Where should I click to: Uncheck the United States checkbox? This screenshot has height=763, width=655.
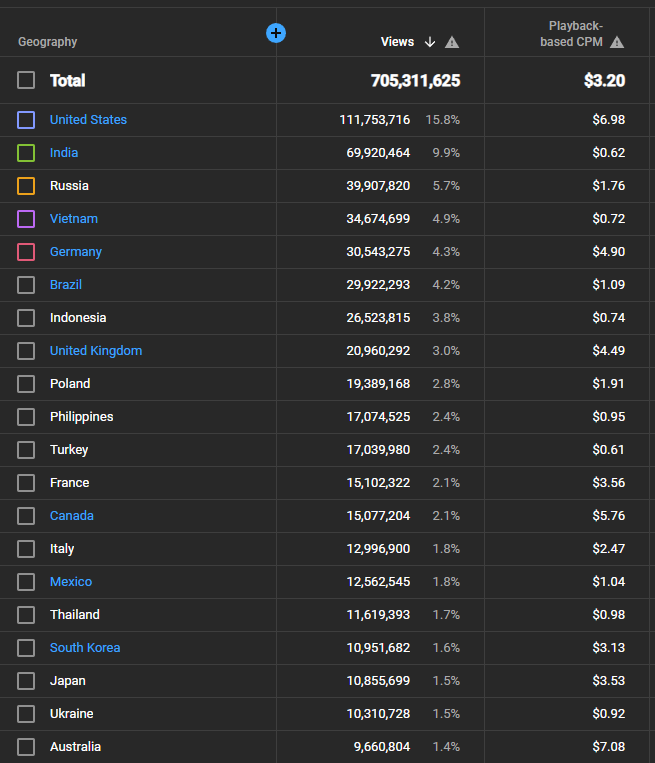(x=26, y=120)
